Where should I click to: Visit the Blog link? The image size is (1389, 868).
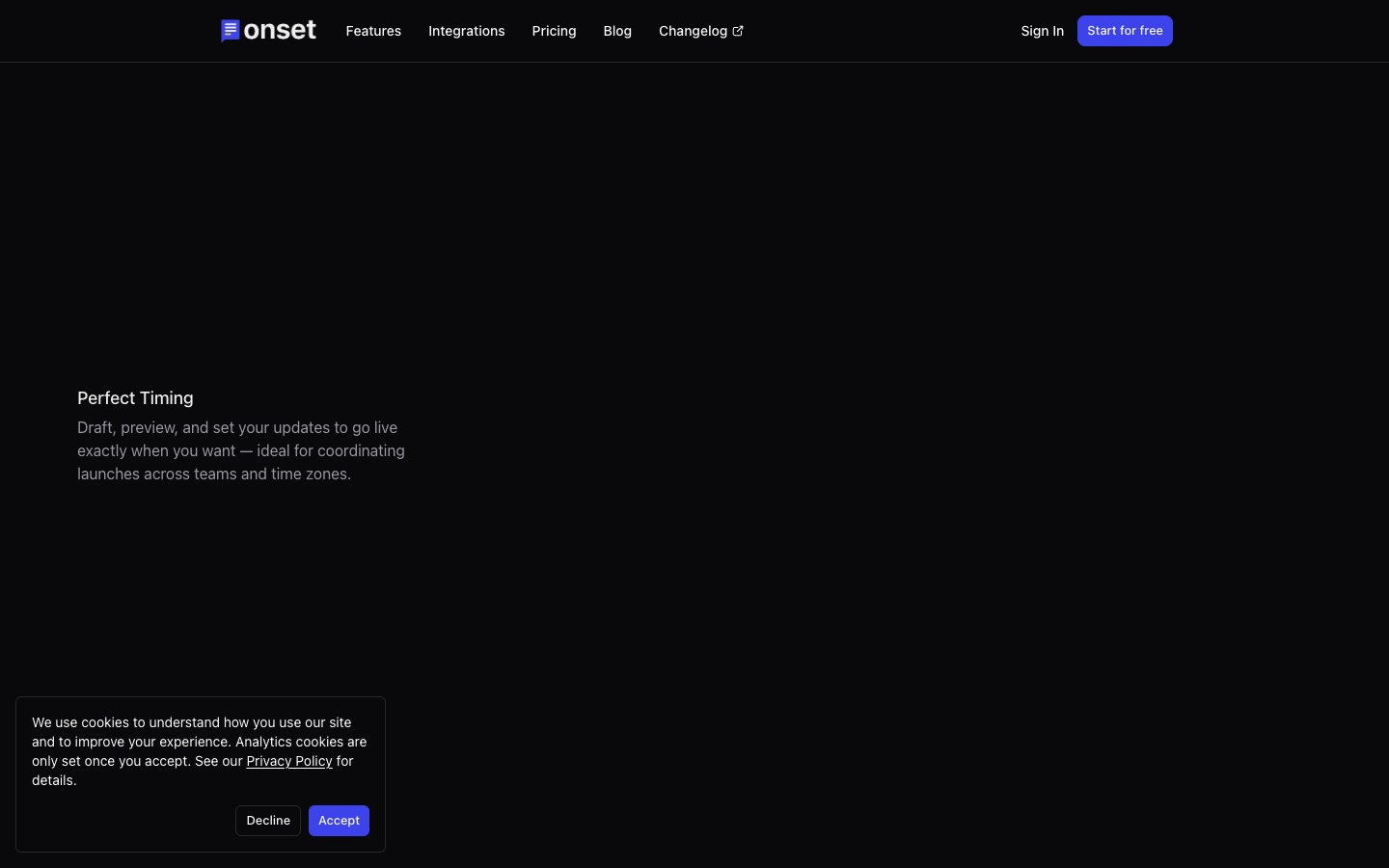(x=617, y=31)
